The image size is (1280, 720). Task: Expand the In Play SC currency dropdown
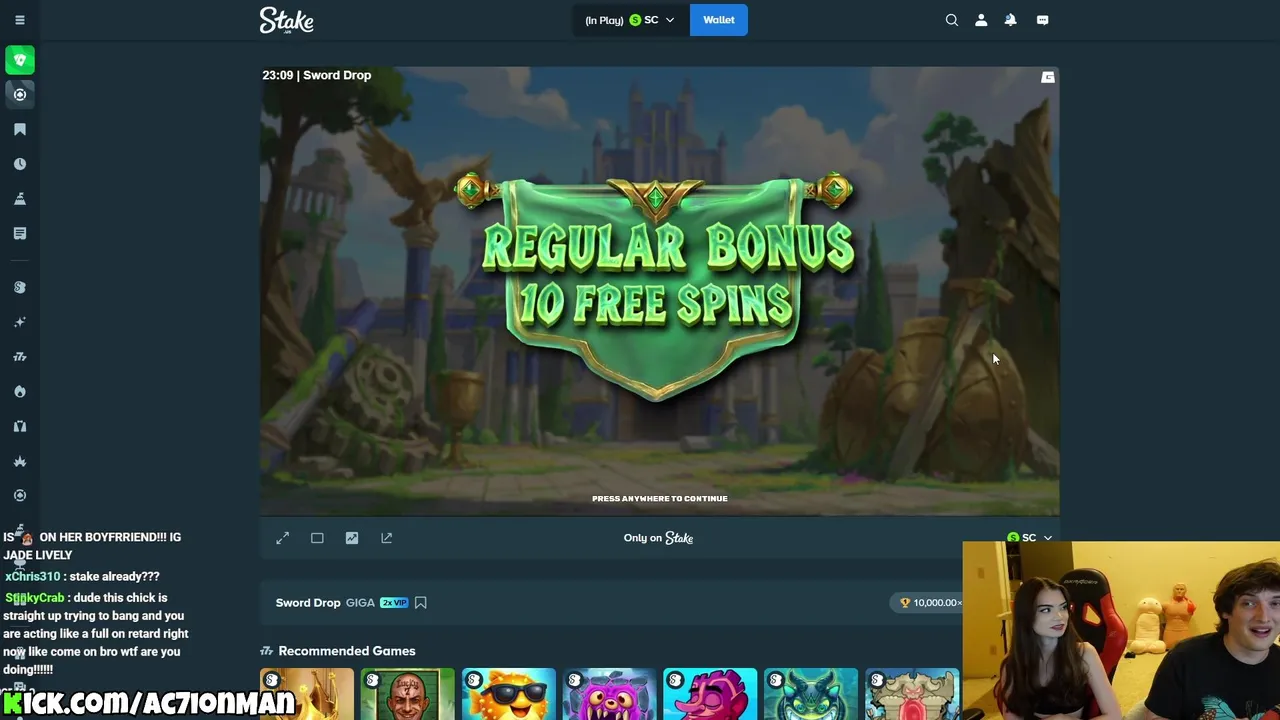tap(630, 20)
